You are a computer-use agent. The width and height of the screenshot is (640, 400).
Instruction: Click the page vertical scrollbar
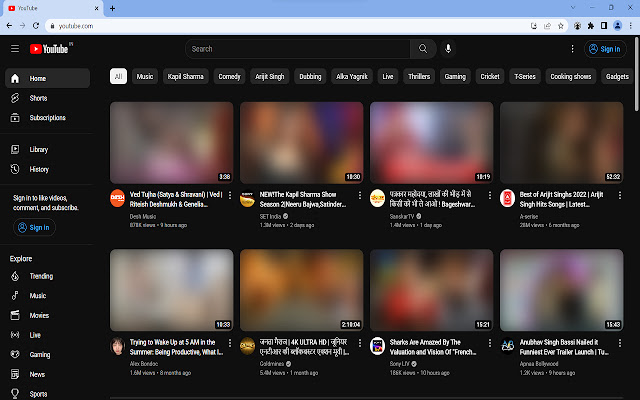click(637, 73)
